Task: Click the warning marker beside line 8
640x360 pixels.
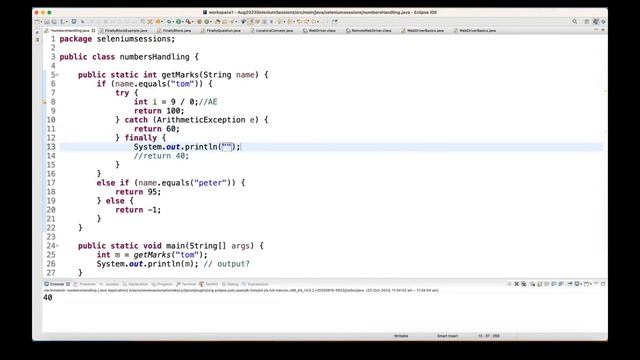Action: click(45, 102)
